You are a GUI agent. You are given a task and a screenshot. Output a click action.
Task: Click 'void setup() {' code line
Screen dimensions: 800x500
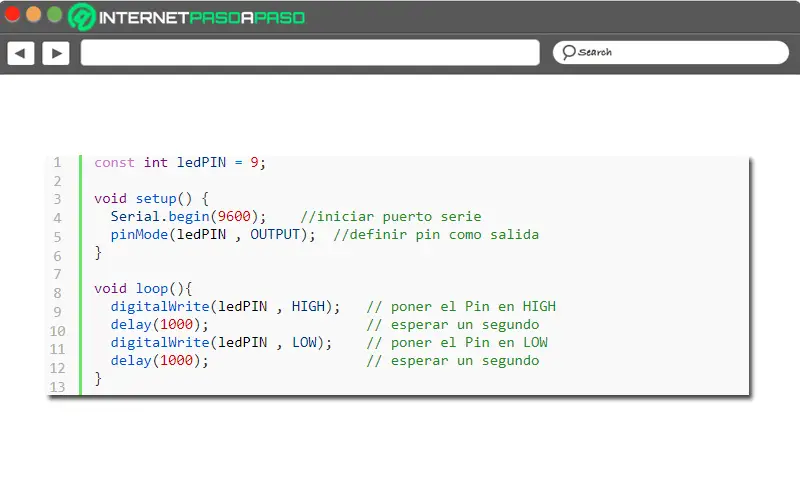pyautogui.click(x=152, y=198)
